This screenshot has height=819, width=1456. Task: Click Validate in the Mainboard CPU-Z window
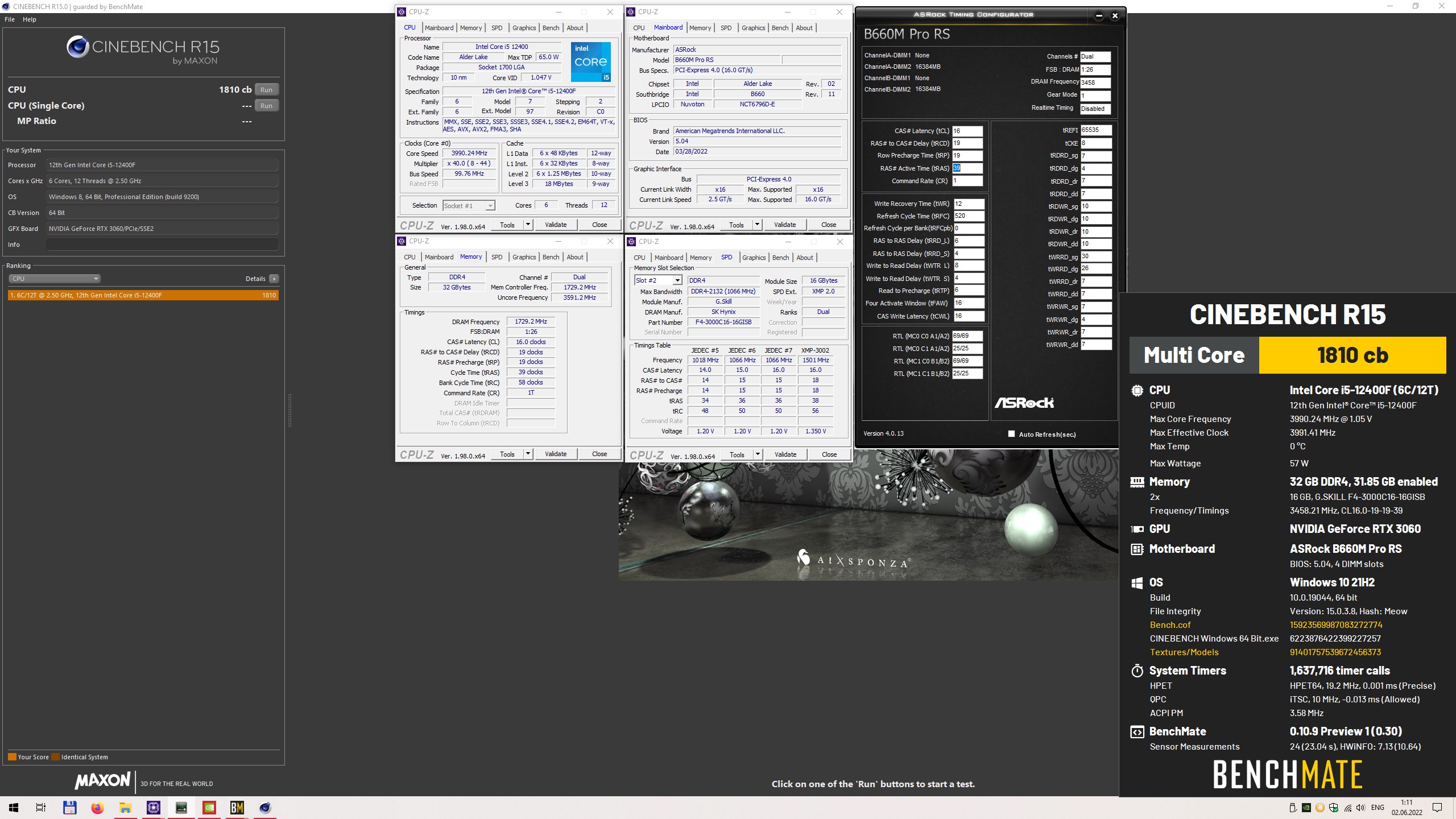pos(785,225)
